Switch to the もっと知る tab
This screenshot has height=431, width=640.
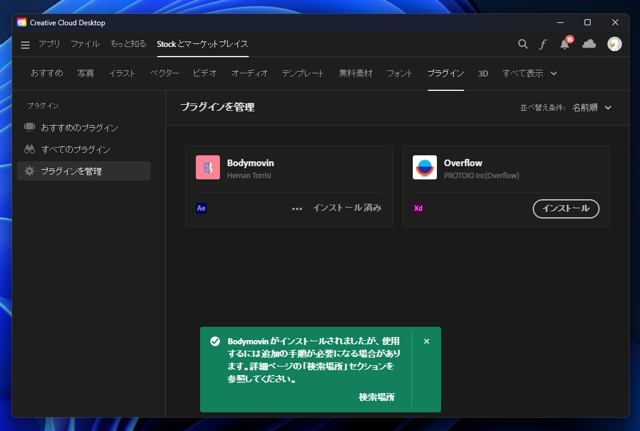[128, 44]
